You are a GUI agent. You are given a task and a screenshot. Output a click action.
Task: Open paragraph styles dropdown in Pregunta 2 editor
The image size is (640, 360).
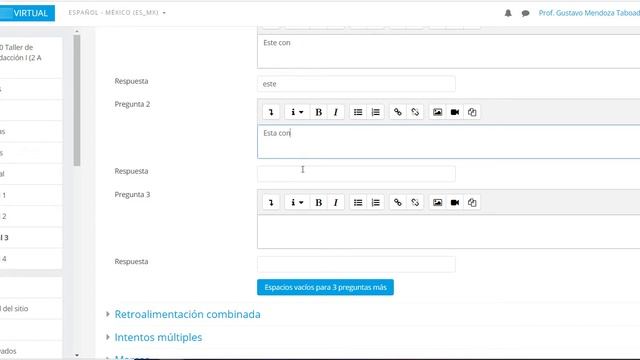tap(297, 112)
